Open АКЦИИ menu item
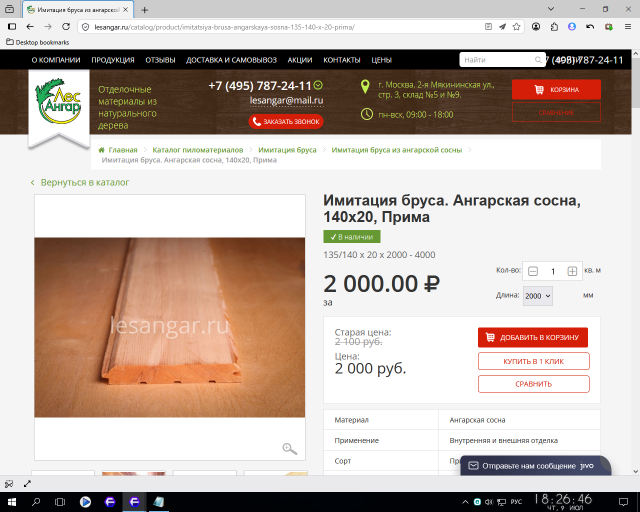The image size is (640, 512). point(300,60)
